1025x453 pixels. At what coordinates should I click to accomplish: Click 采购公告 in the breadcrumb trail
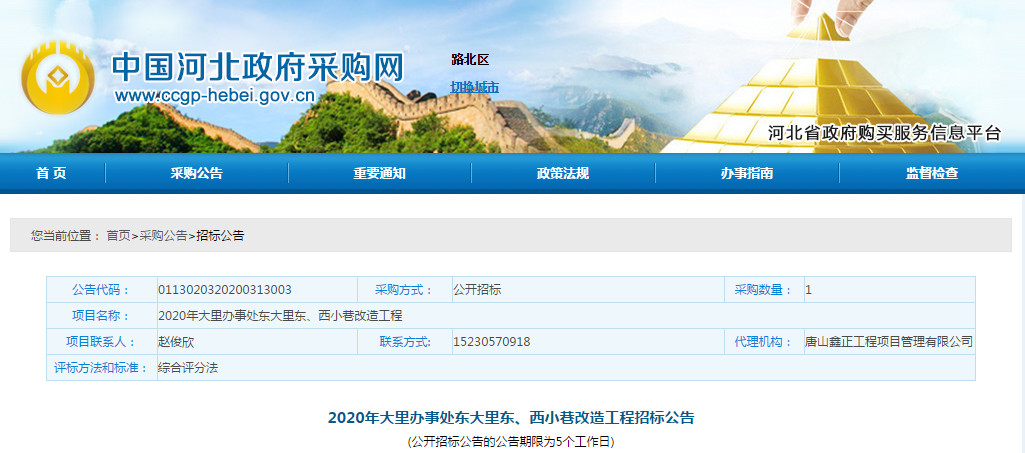[162, 236]
